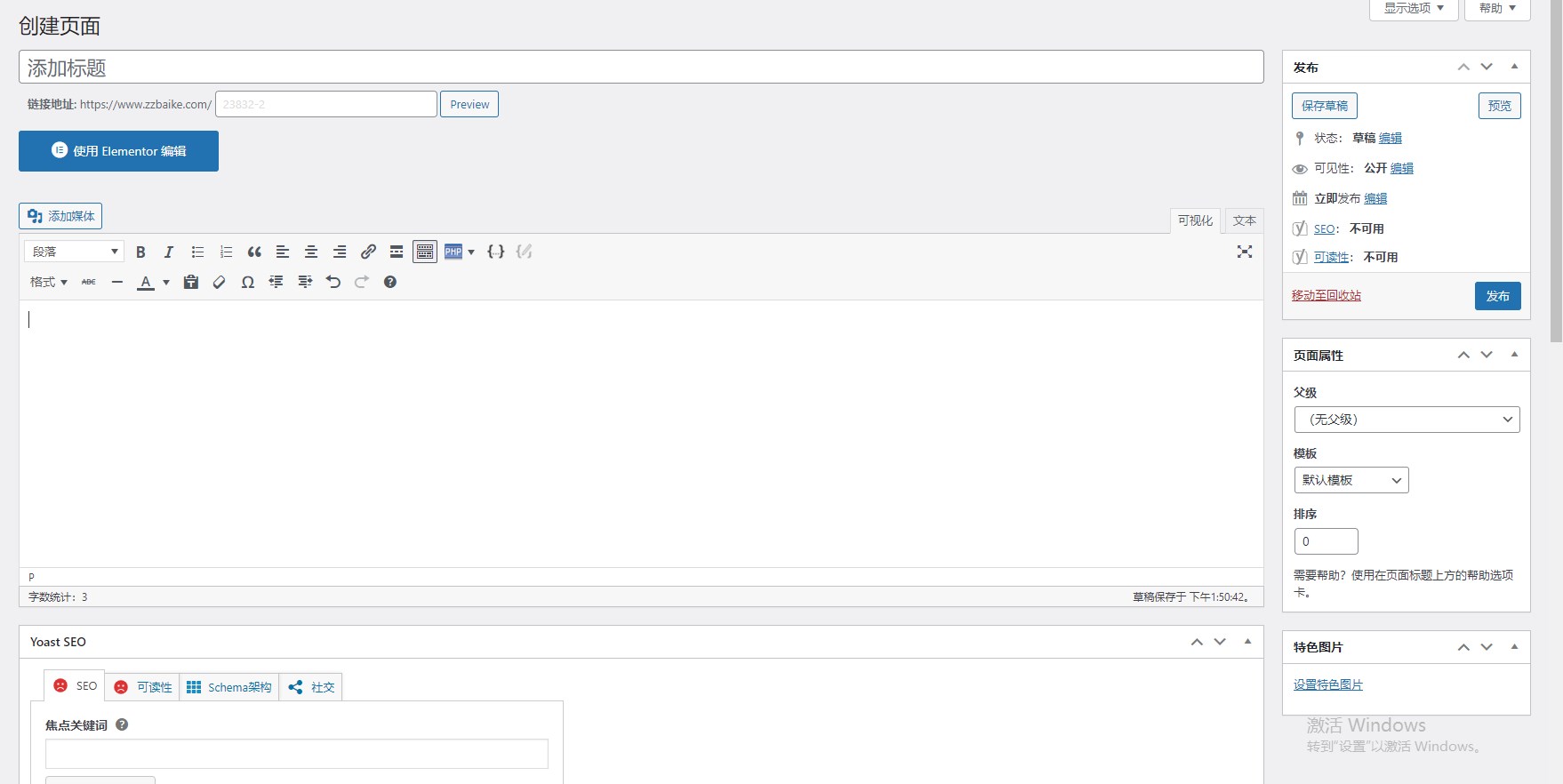Click the 添加媒体 button
Image resolution: width=1563 pixels, height=784 pixels.
(x=60, y=216)
